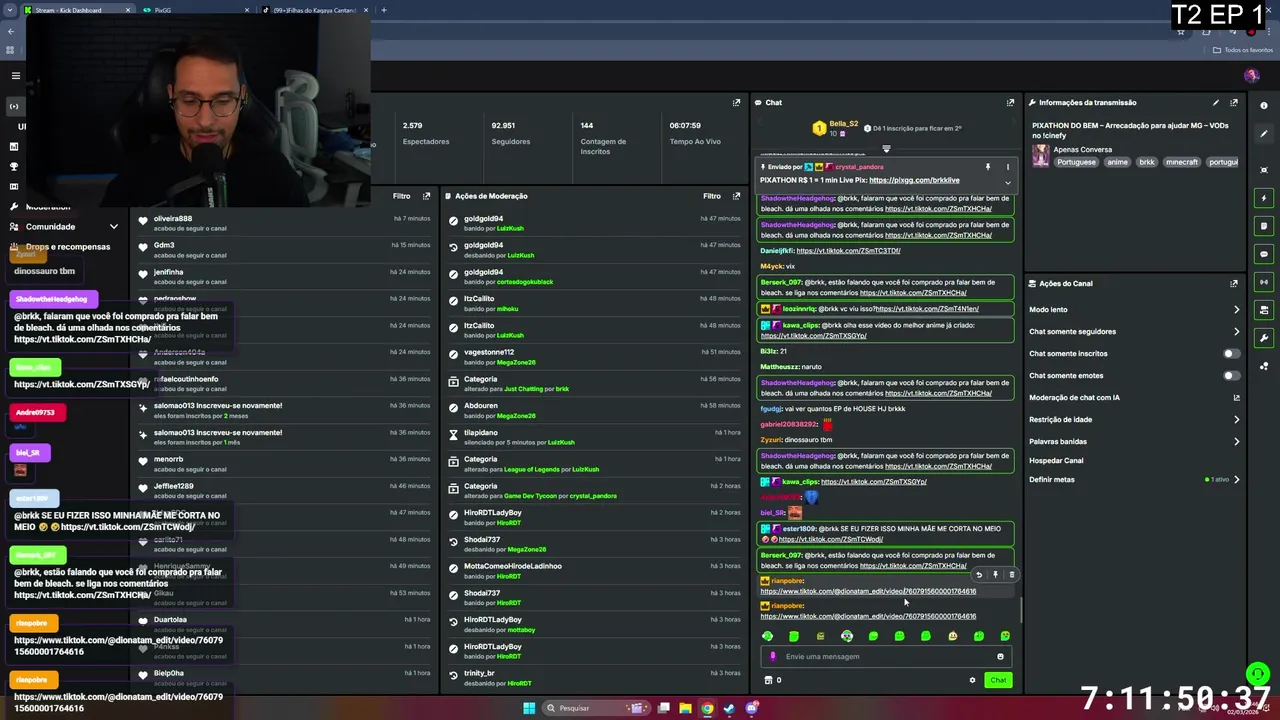
Task: Click into Envie uma mensagem field
Action: (885, 657)
